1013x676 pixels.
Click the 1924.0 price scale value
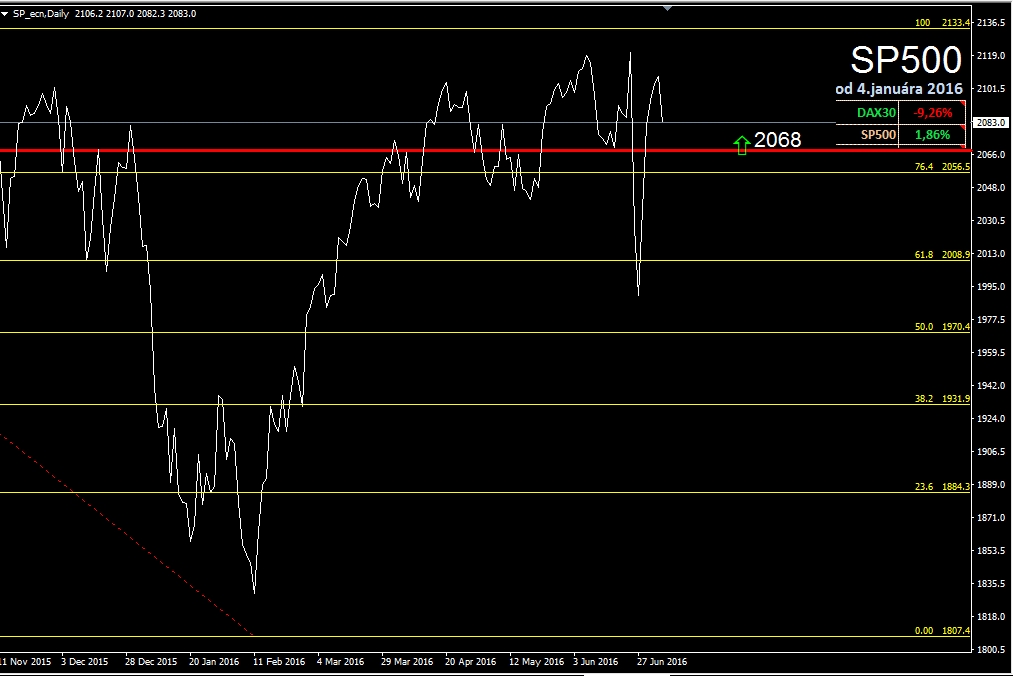point(991,418)
